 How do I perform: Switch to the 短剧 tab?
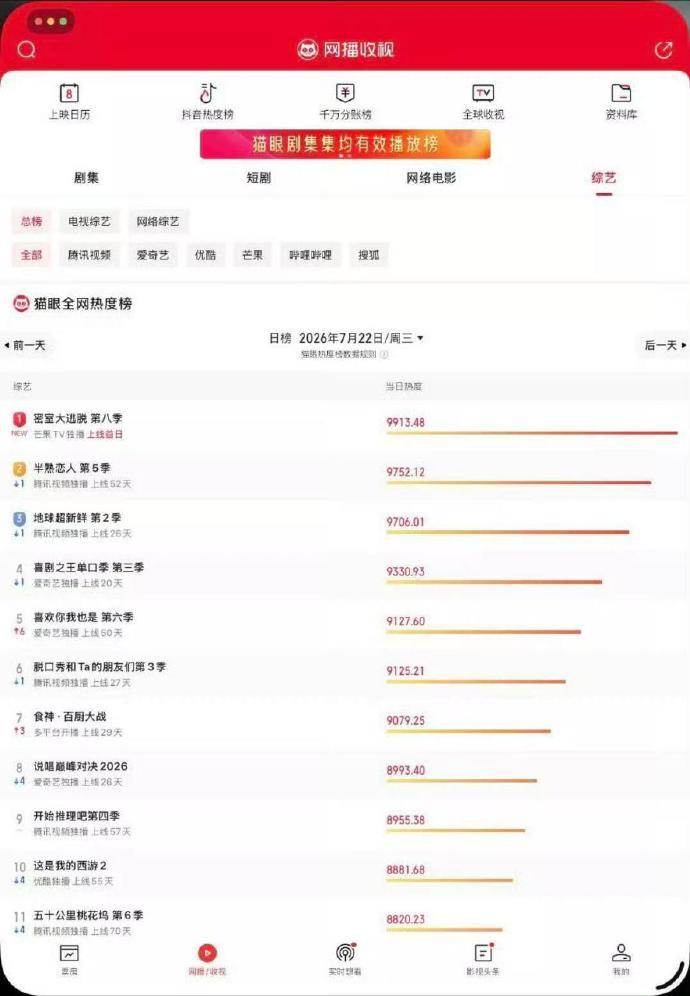[259, 178]
